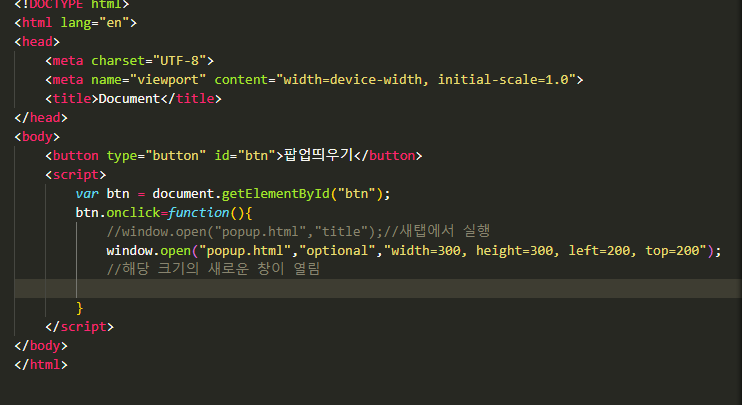Screen dimensions: 742x405
Task: Click the closing head tag
Action: pyautogui.click(x=41, y=117)
